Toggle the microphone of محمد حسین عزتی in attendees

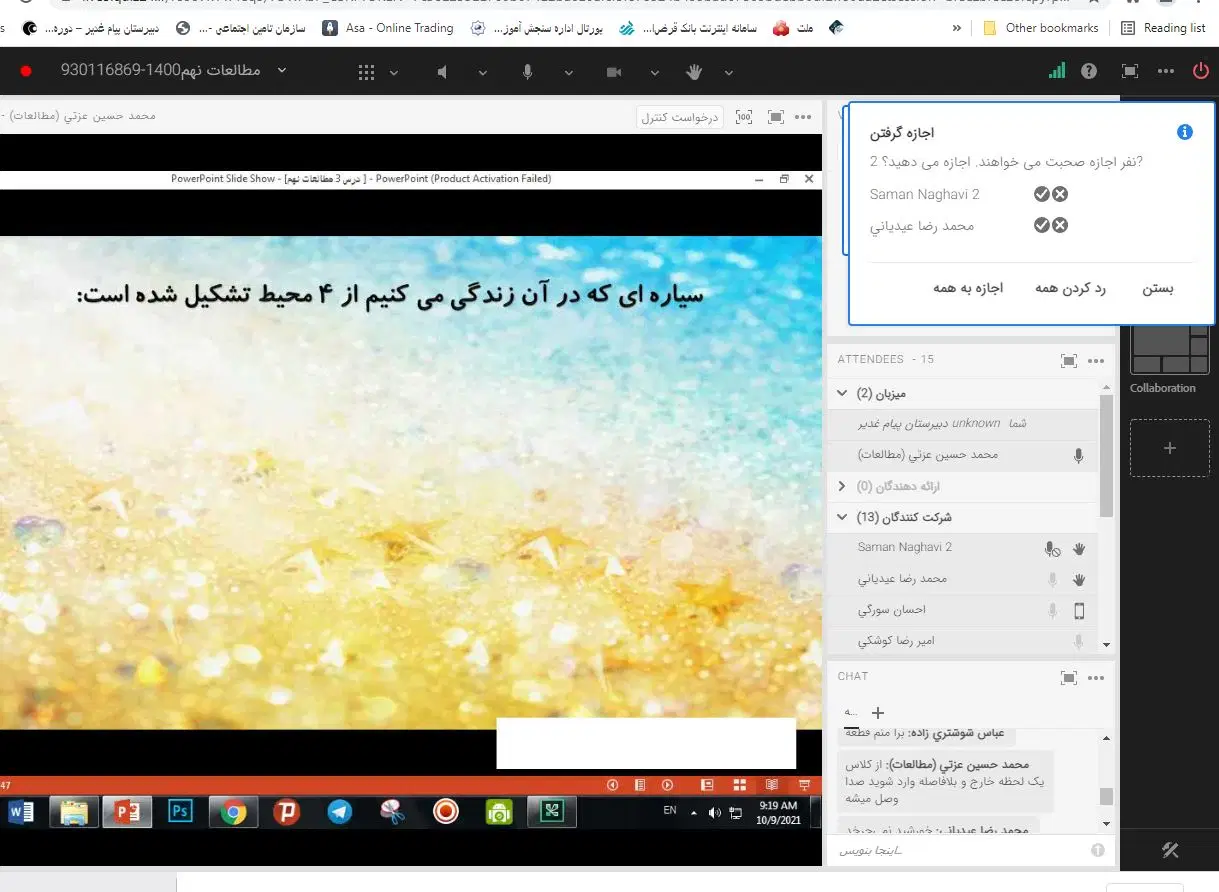click(x=1079, y=456)
